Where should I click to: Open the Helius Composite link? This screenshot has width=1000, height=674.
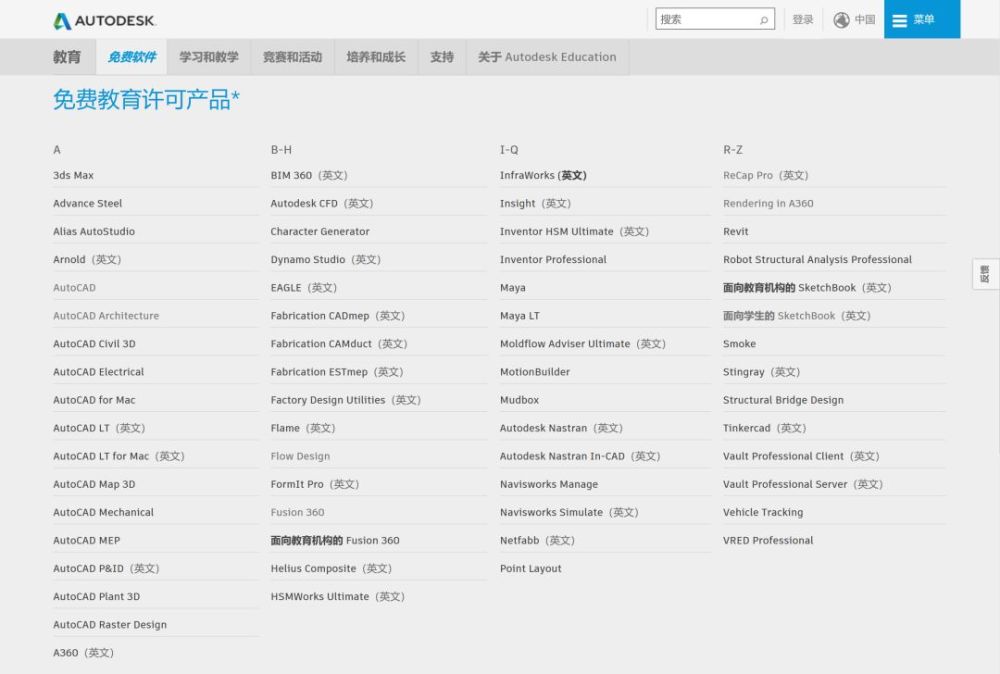[x=331, y=568]
